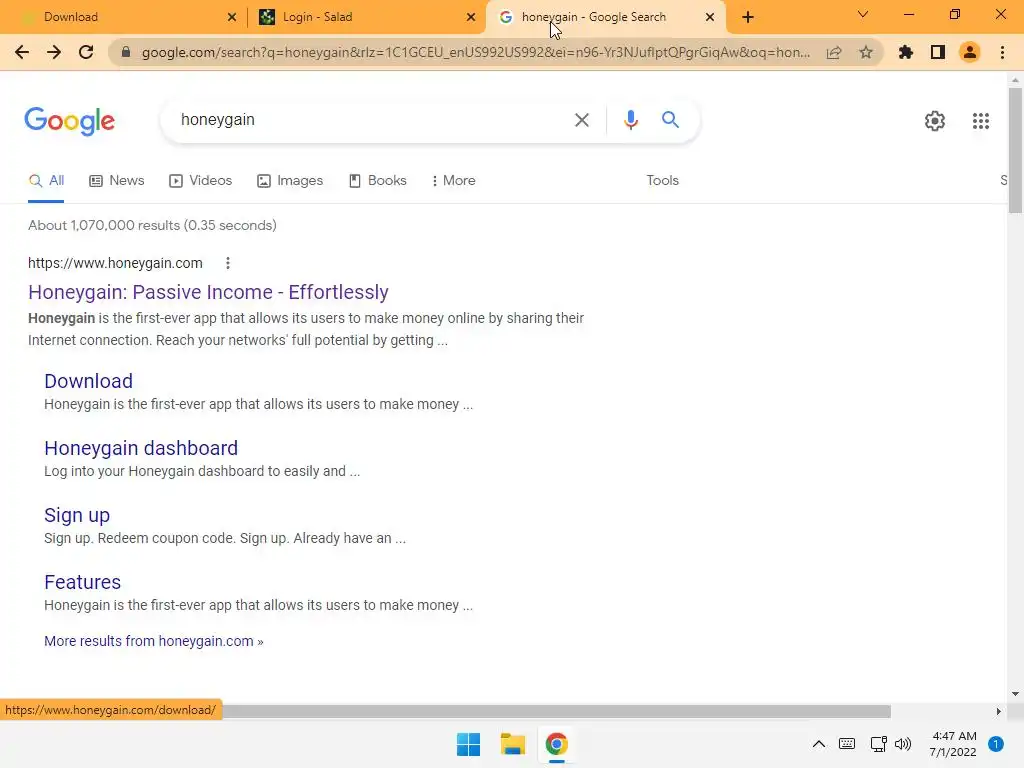1024x768 pixels.
Task: Open the Features sitelink
Action: point(82,582)
